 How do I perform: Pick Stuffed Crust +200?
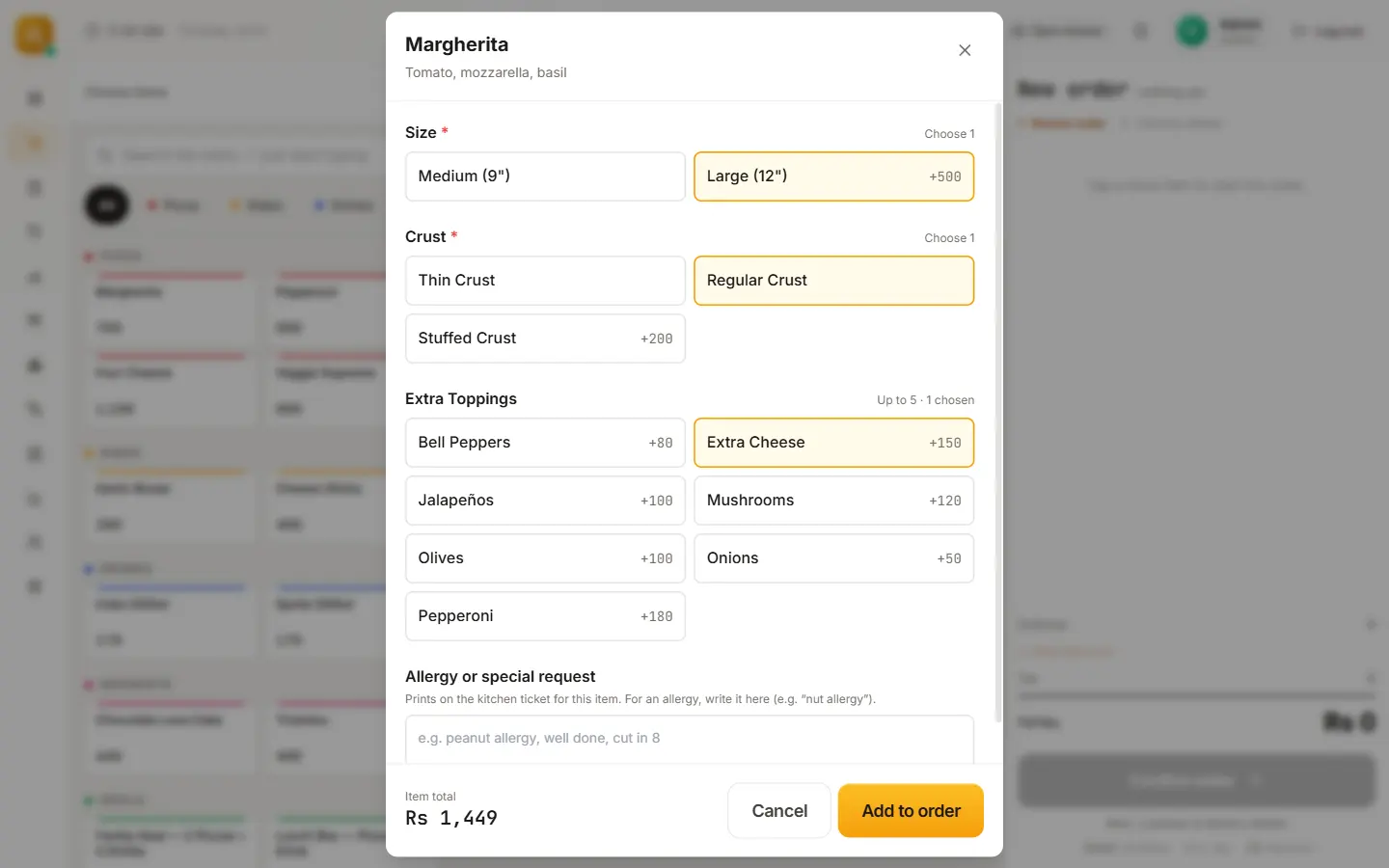(x=545, y=339)
